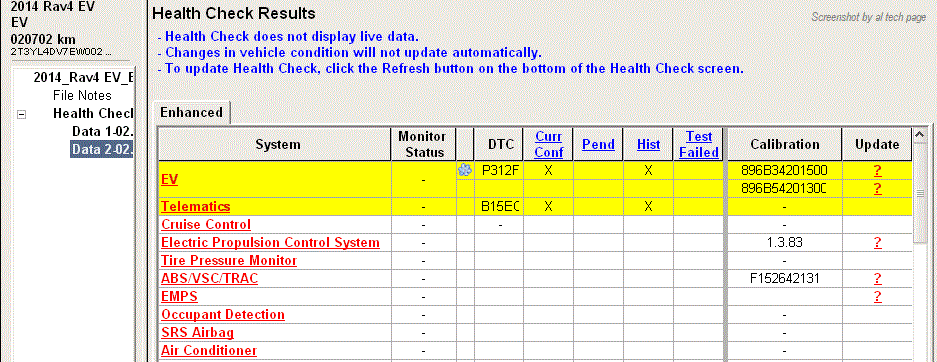The width and height of the screenshot is (937, 362).
Task: Click the P312F DTC cell
Action: [499, 171]
